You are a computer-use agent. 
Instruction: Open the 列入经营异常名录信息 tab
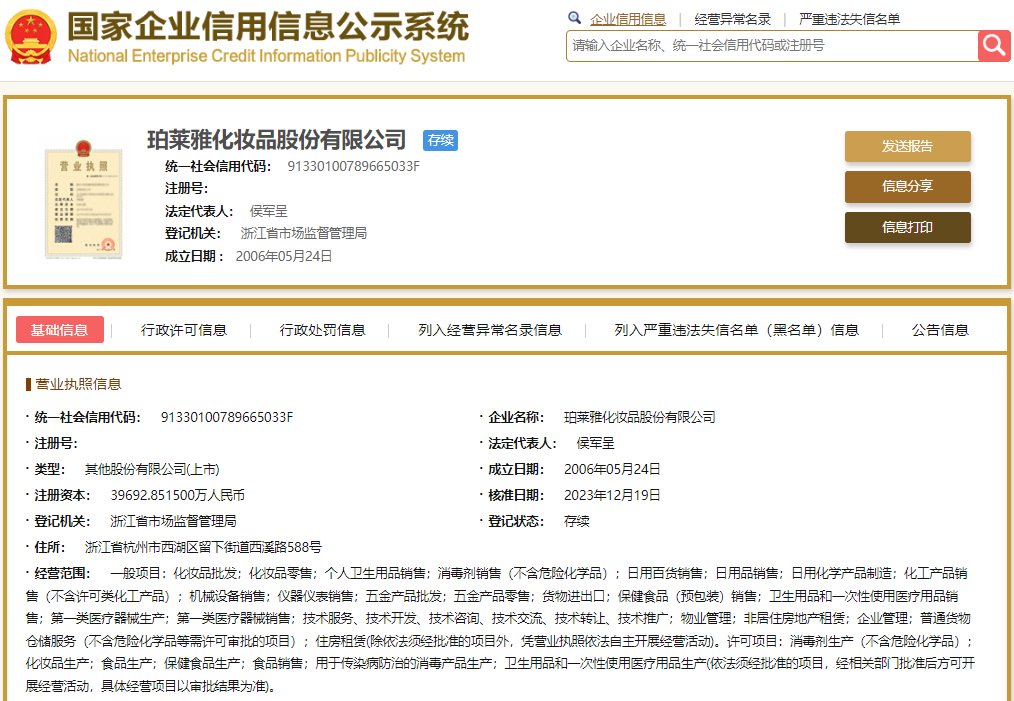(490, 330)
